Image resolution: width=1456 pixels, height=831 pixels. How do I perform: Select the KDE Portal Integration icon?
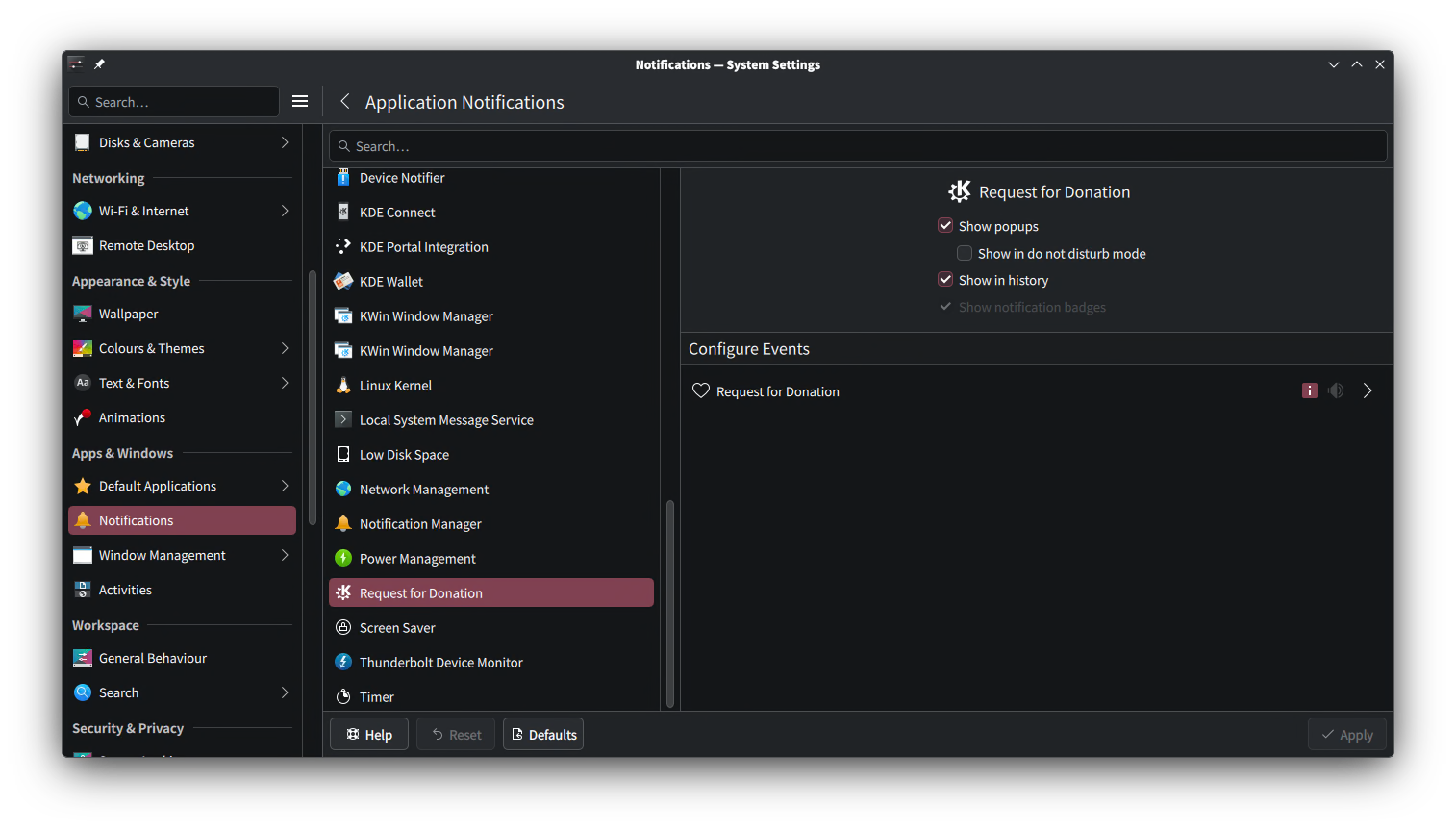click(x=343, y=247)
